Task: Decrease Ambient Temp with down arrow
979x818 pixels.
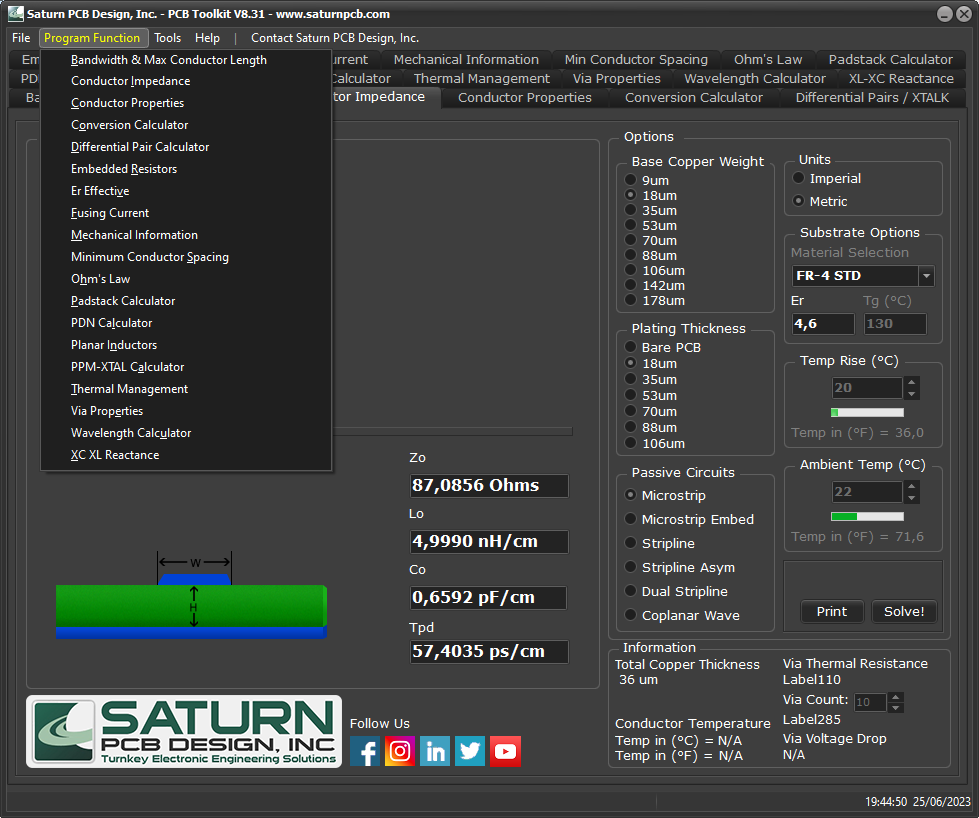Action: 912,497
